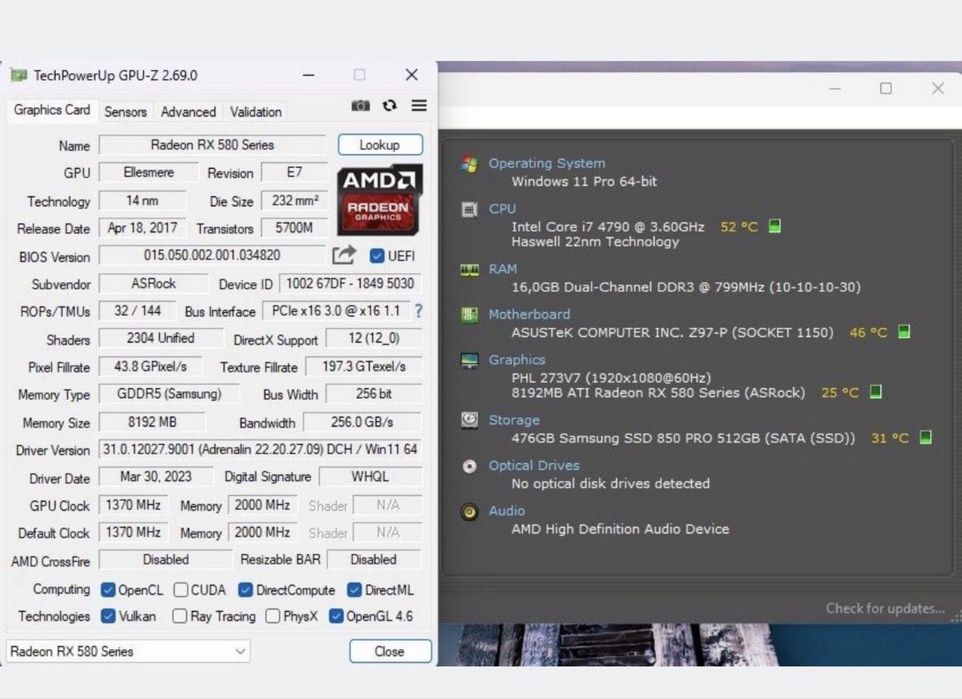Click the RAM module icon in Speccy
The width and height of the screenshot is (962, 699).
[469, 270]
